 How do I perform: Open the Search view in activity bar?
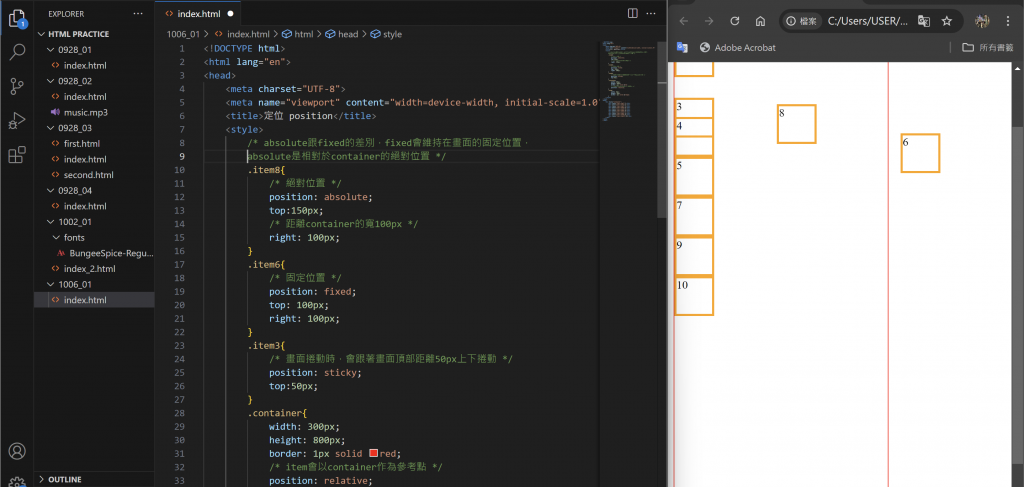17,52
